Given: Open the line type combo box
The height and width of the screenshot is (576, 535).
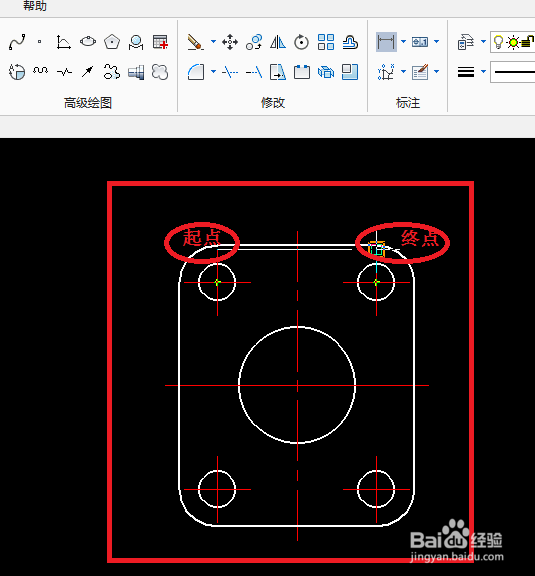Looking at the screenshot, I should pyautogui.click(x=513, y=72).
